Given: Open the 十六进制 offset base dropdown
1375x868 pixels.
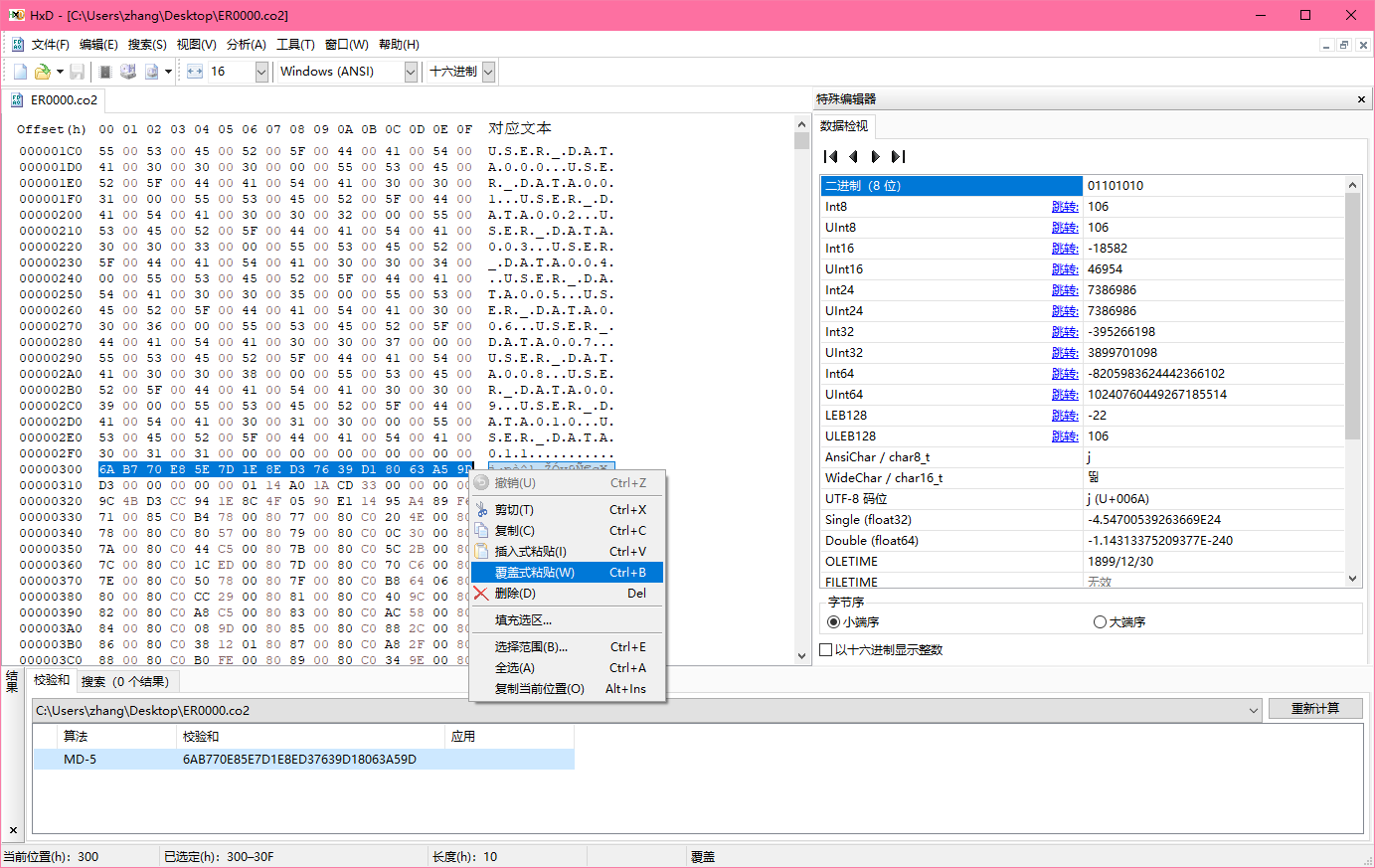Looking at the screenshot, I should (488, 72).
